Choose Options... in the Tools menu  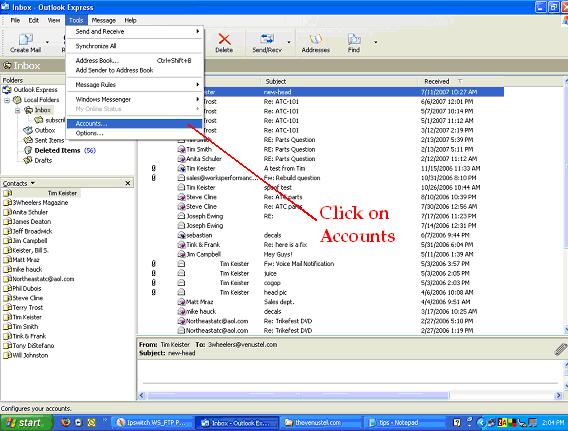pyautogui.click(x=134, y=133)
